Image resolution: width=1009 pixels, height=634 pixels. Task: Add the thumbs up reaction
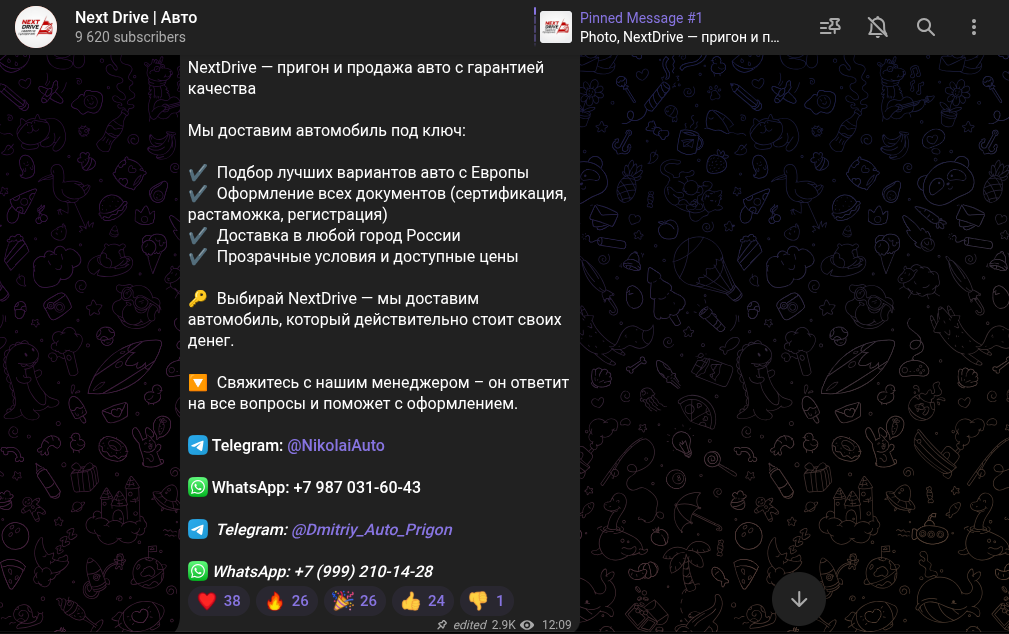click(x=423, y=601)
